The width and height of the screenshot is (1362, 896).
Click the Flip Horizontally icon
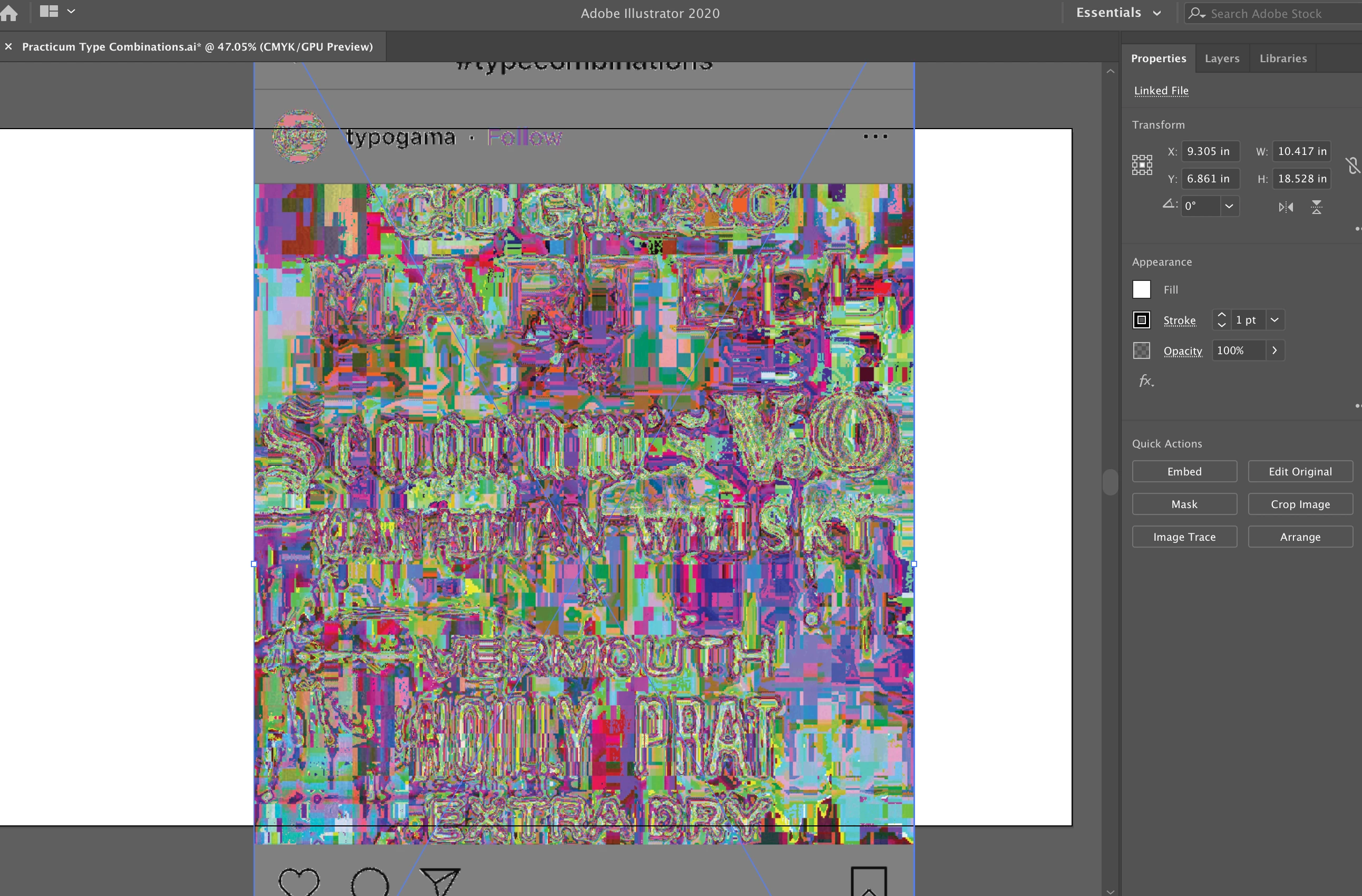pyautogui.click(x=1286, y=207)
